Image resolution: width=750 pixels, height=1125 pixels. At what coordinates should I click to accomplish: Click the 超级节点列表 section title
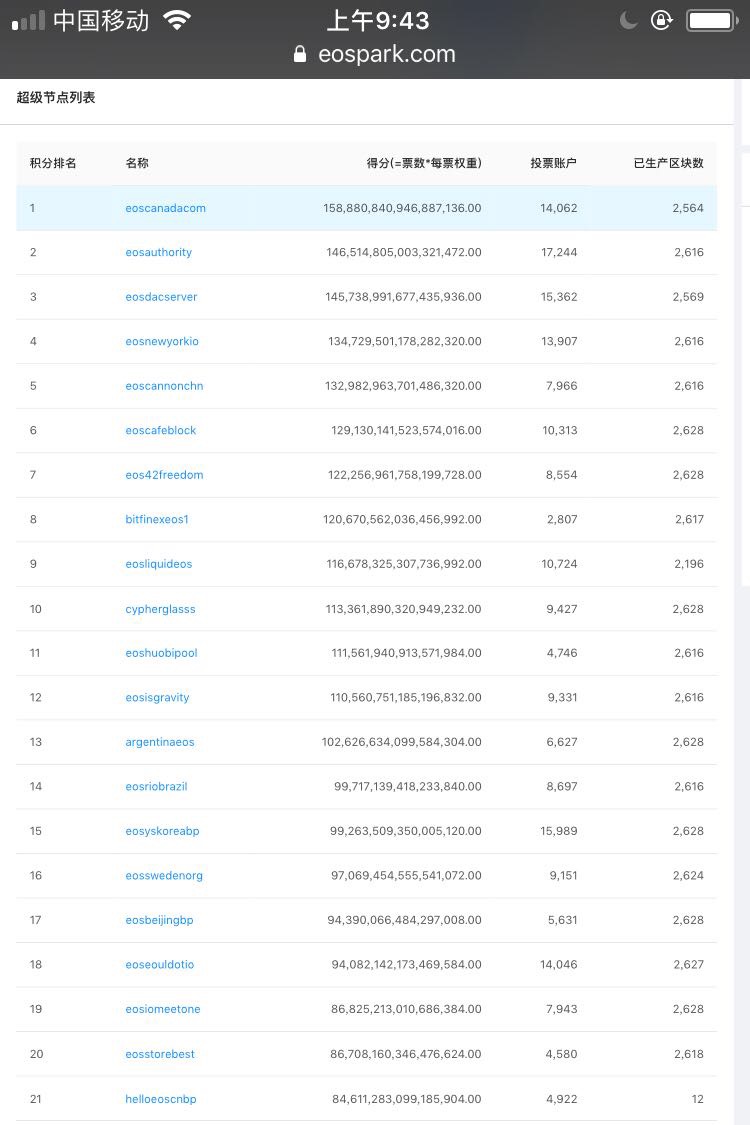point(56,98)
